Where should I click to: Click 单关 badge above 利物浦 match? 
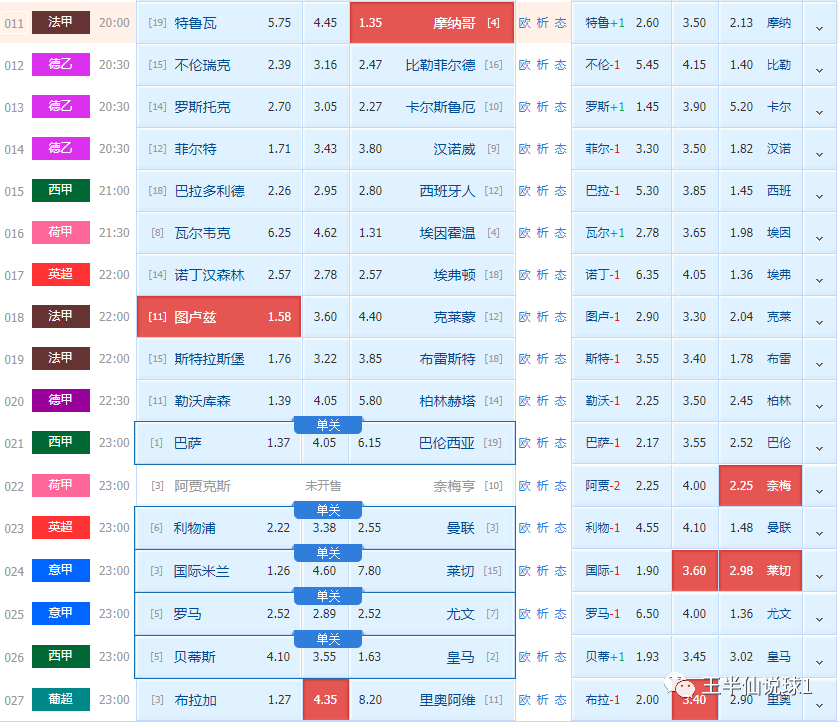point(328,510)
